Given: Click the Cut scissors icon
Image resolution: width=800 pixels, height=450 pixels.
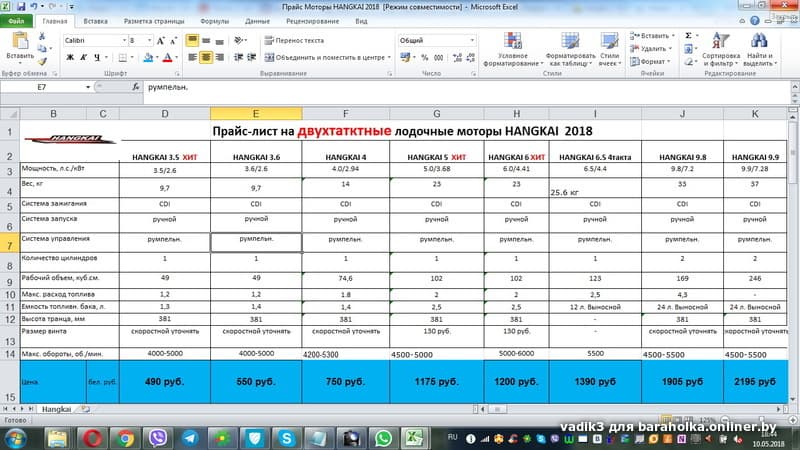Looking at the screenshot, I should 42,36.
